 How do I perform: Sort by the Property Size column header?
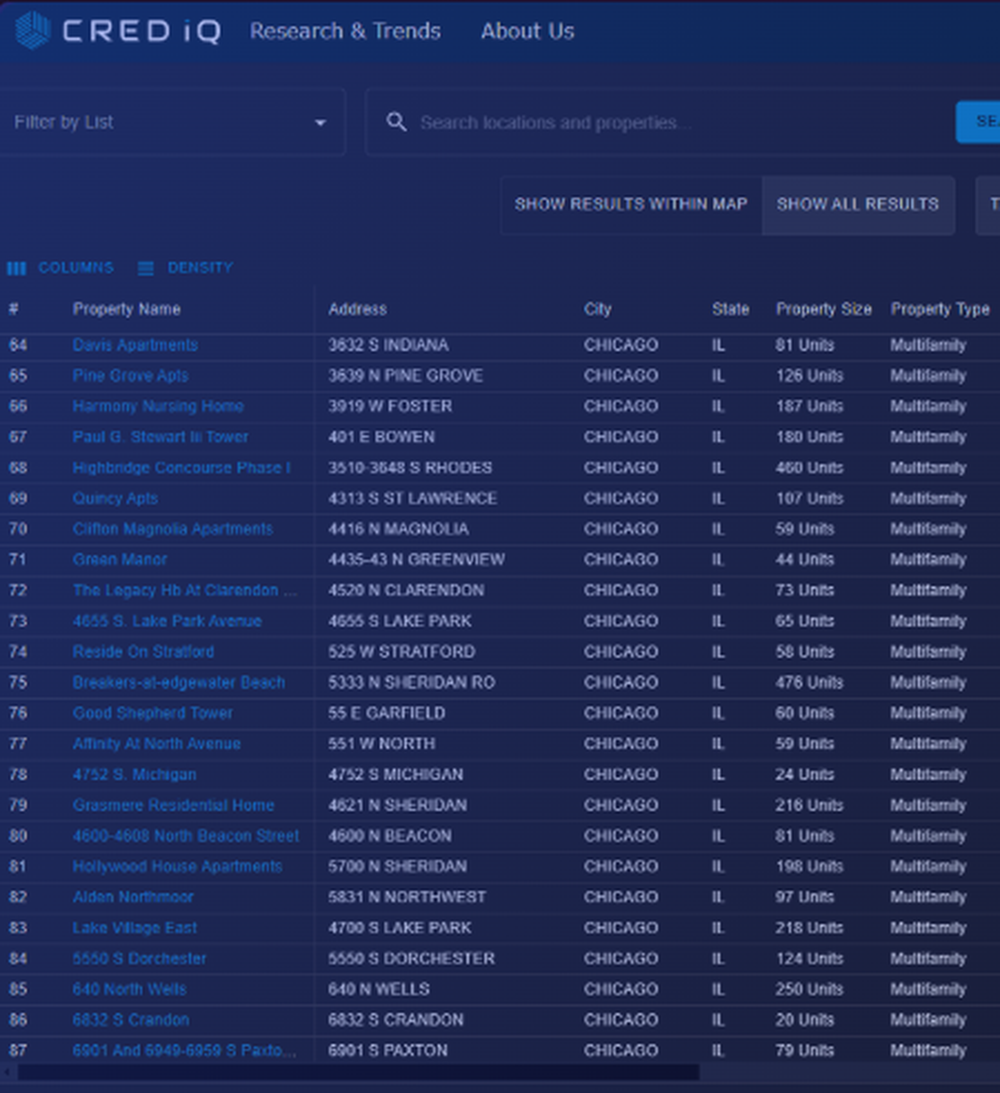(823, 309)
